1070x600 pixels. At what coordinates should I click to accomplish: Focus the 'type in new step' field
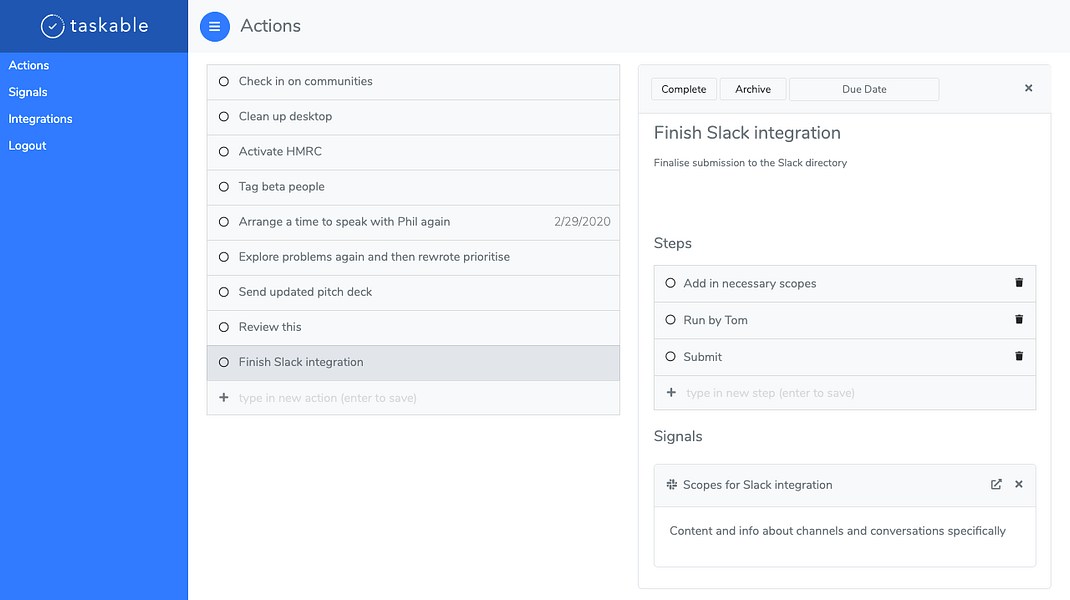point(770,393)
